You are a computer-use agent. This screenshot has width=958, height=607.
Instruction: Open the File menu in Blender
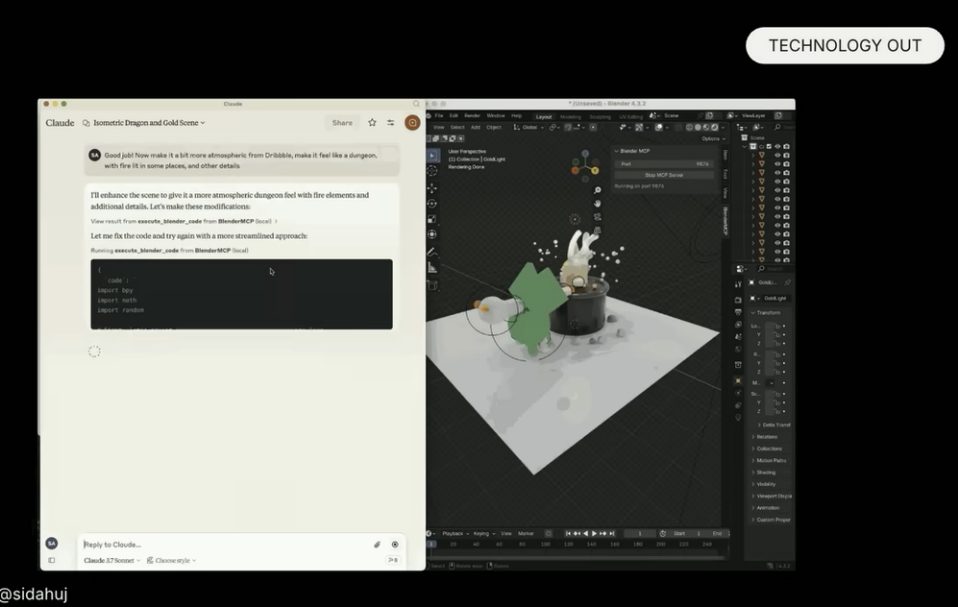pyautogui.click(x=439, y=116)
